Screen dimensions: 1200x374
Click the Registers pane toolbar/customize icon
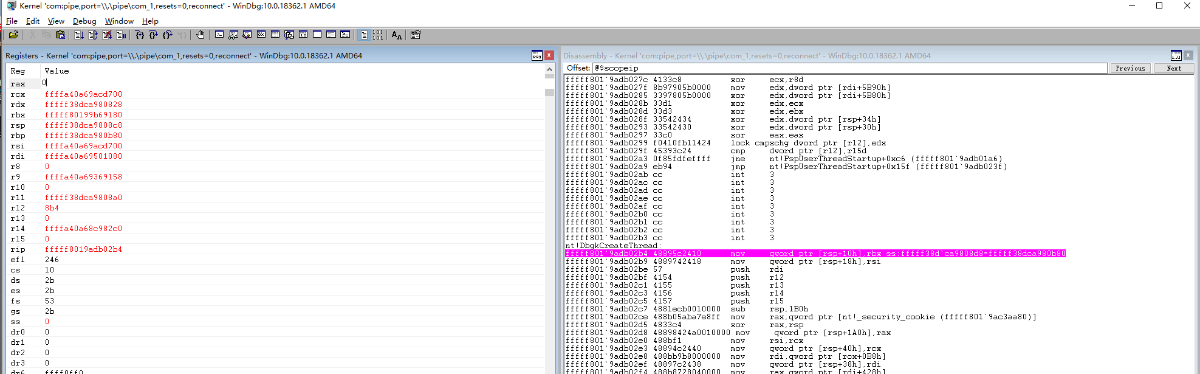pyautogui.click(x=536, y=54)
